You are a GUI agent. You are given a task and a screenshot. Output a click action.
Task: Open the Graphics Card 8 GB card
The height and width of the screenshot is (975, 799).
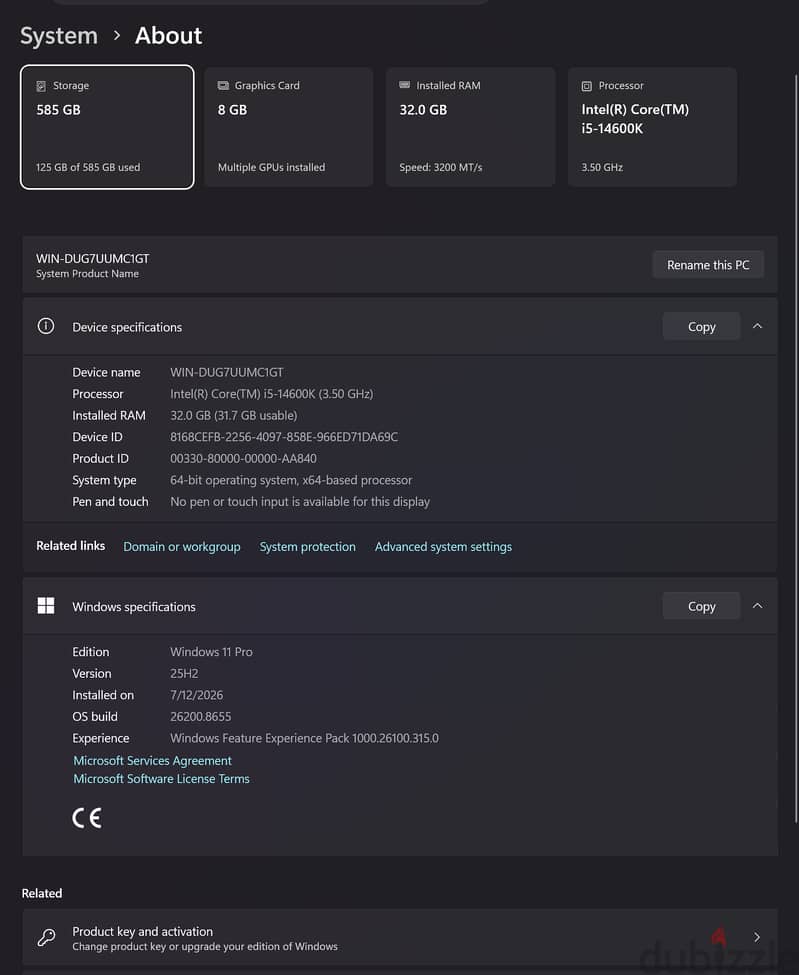289,127
